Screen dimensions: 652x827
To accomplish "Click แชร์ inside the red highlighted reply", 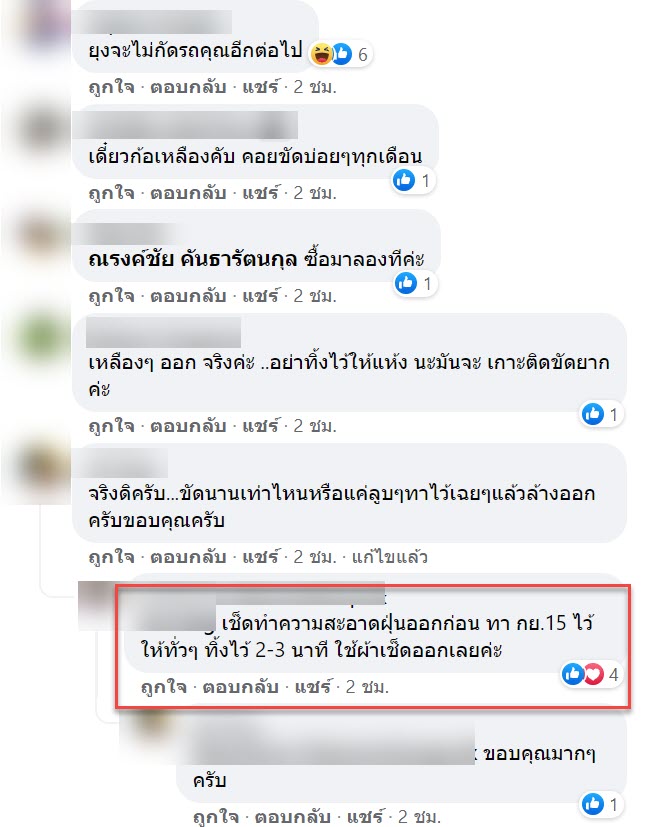I will (312, 687).
